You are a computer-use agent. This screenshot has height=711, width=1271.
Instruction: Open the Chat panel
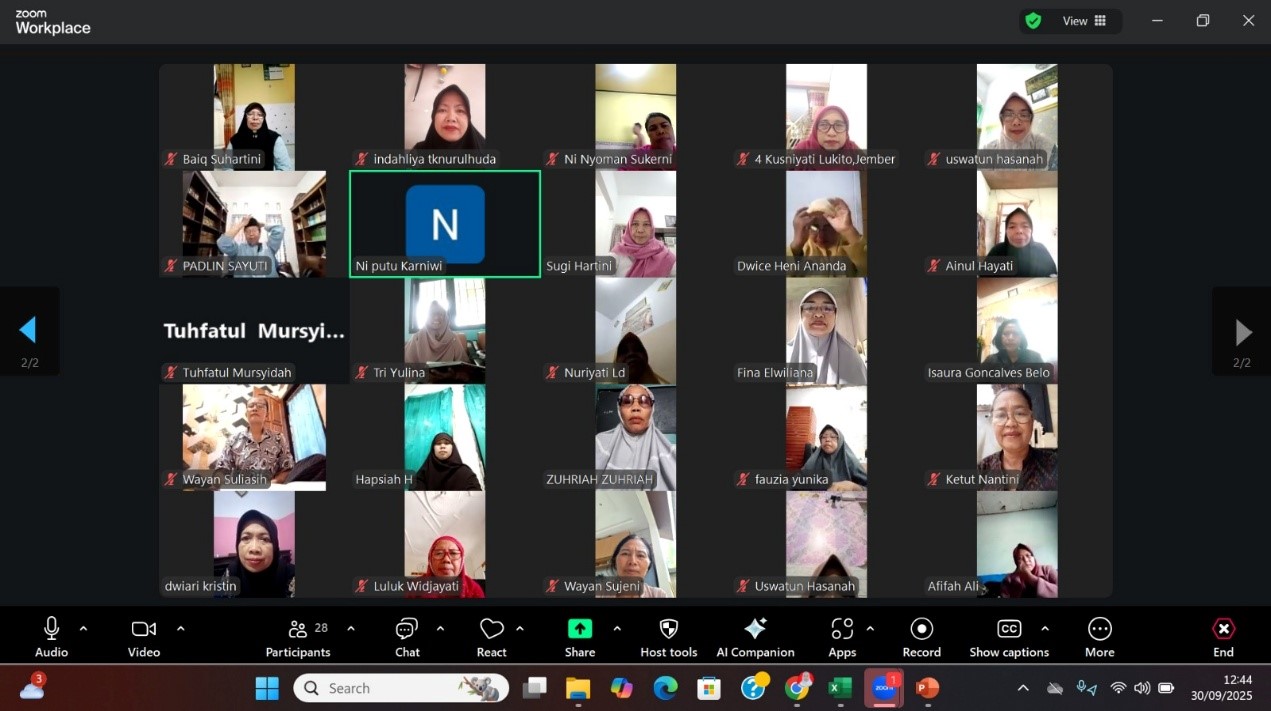tap(407, 637)
